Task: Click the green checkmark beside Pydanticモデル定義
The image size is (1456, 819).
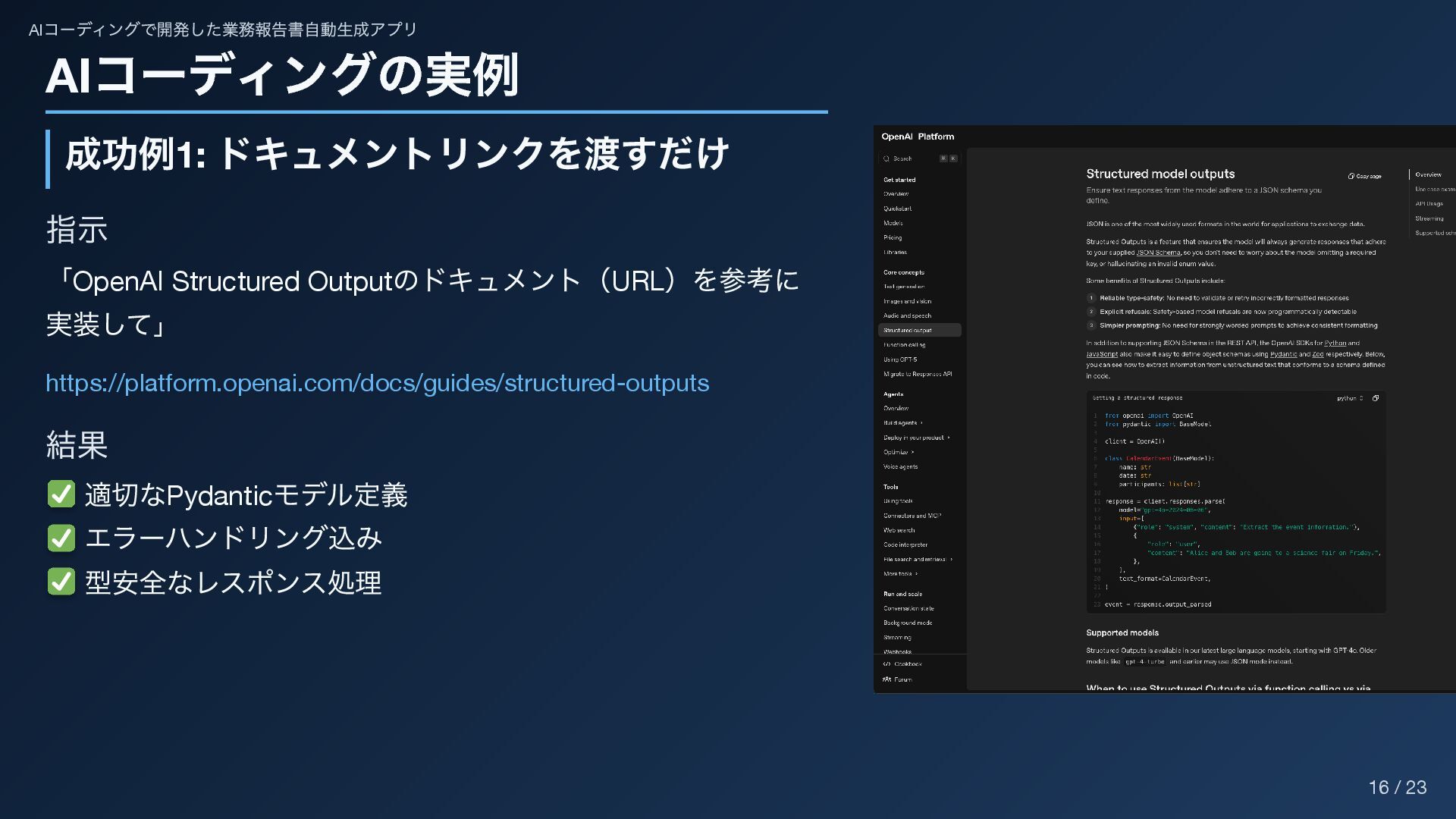Action: 61,494
